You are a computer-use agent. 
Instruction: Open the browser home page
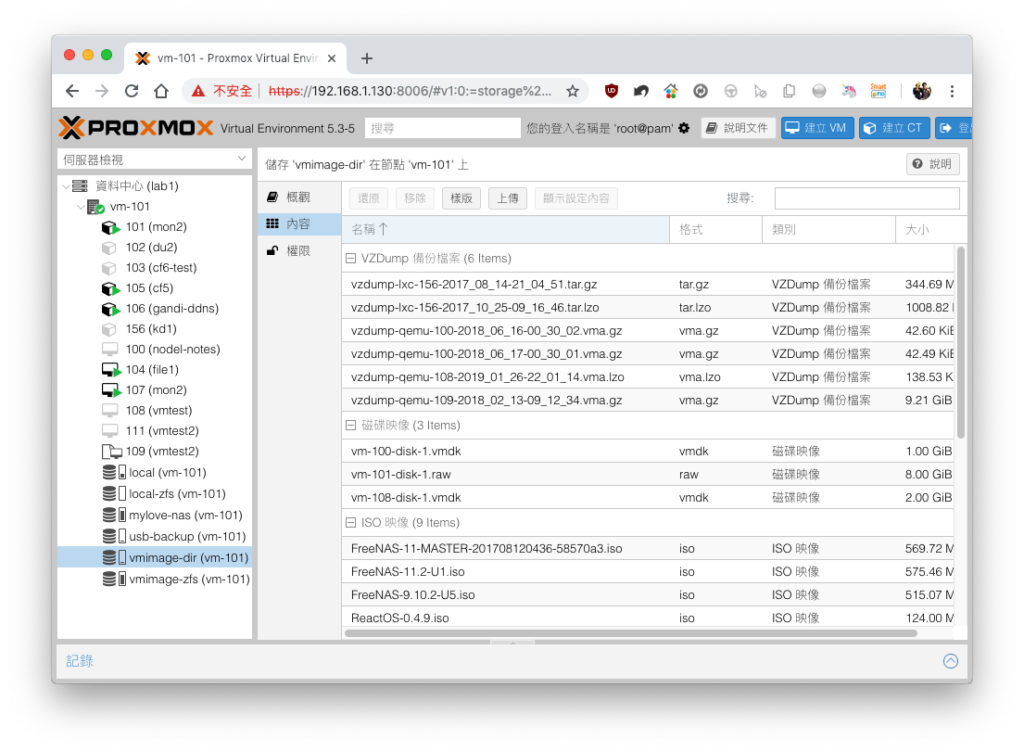click(x=161, y=91)
